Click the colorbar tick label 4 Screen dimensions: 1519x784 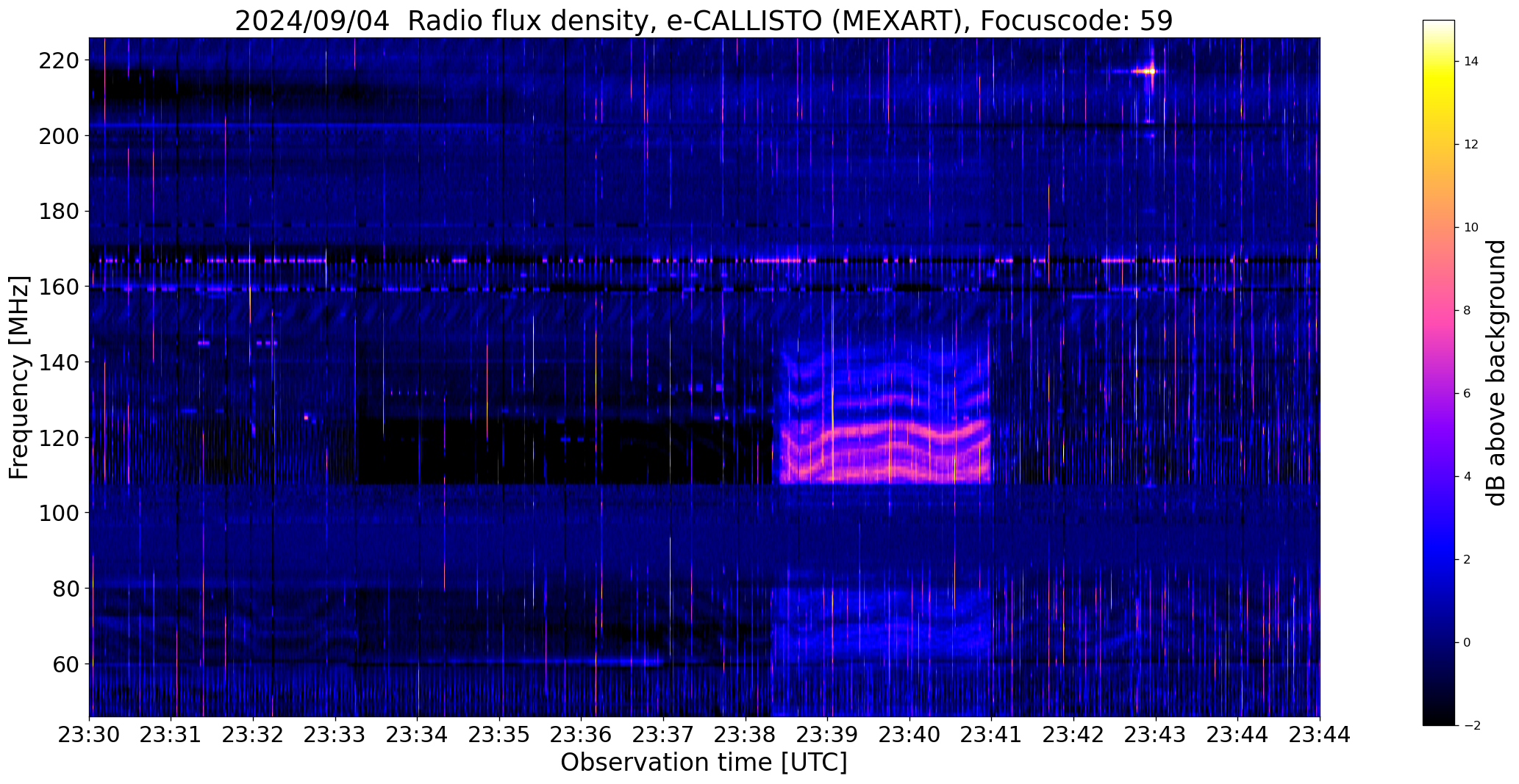pyautogui.click(x=1468, y=476)
